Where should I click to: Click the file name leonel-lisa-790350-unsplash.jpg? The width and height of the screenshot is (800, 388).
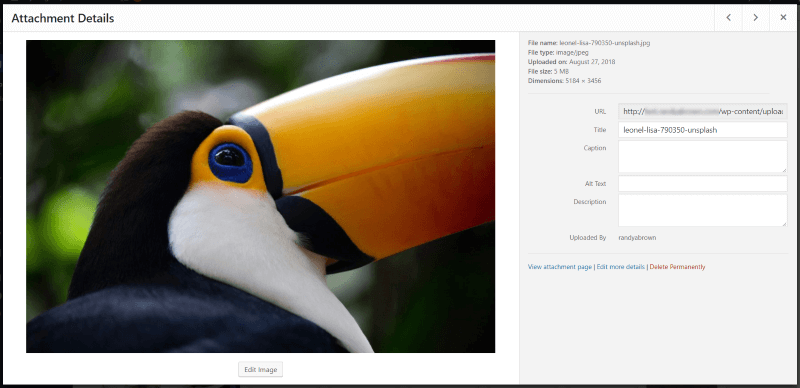605,43
